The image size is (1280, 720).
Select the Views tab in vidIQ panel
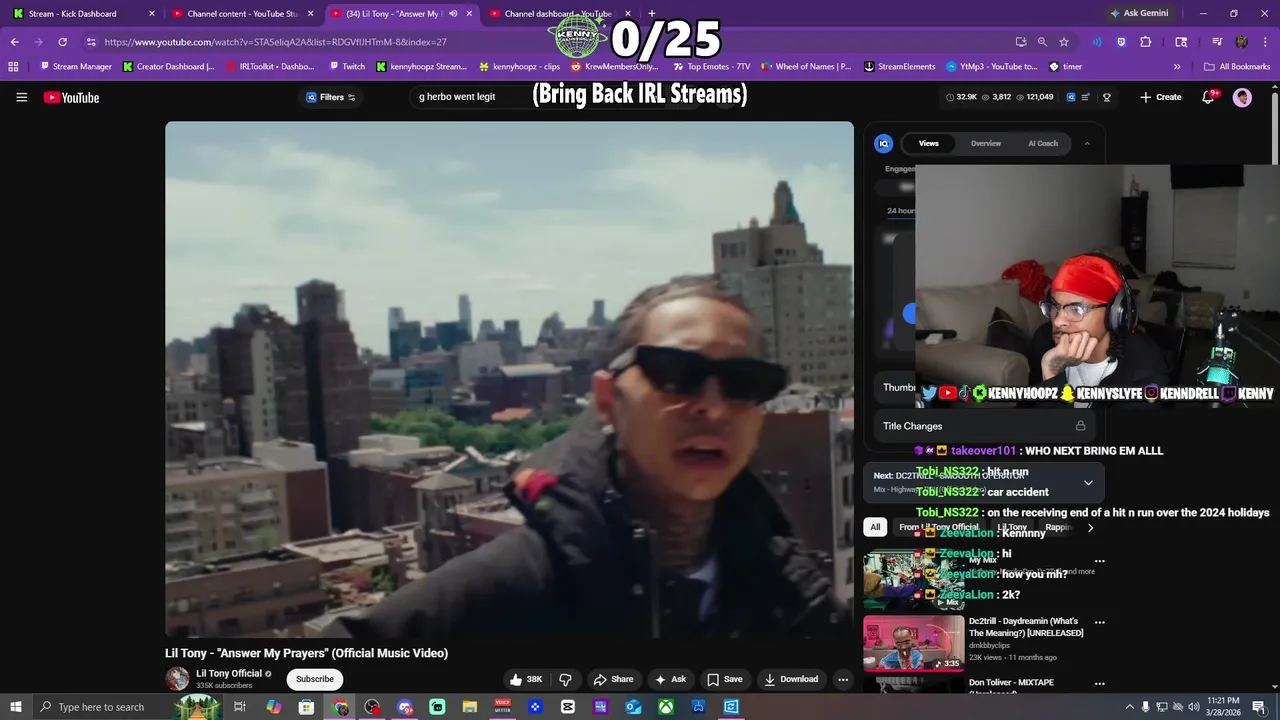click(x=929, y=144)
